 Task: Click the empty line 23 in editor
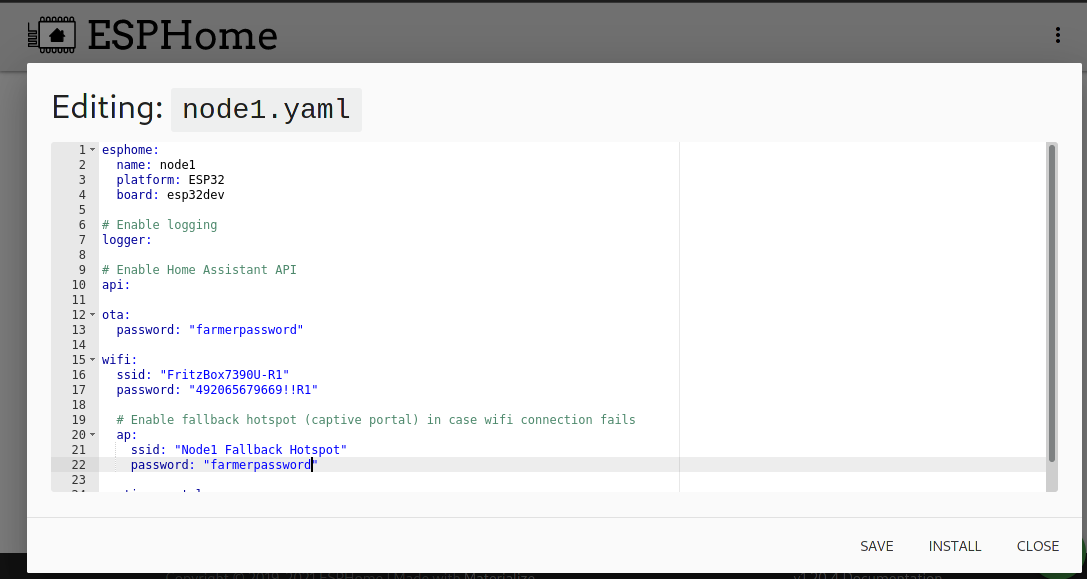click(300, 480)
